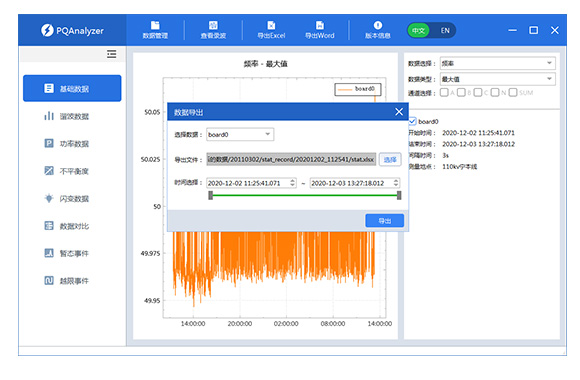Image resolution: width=580 pixels, height=380 pixels.
Task: Open the 版本信息 info icon
Action: pos(378,25)
